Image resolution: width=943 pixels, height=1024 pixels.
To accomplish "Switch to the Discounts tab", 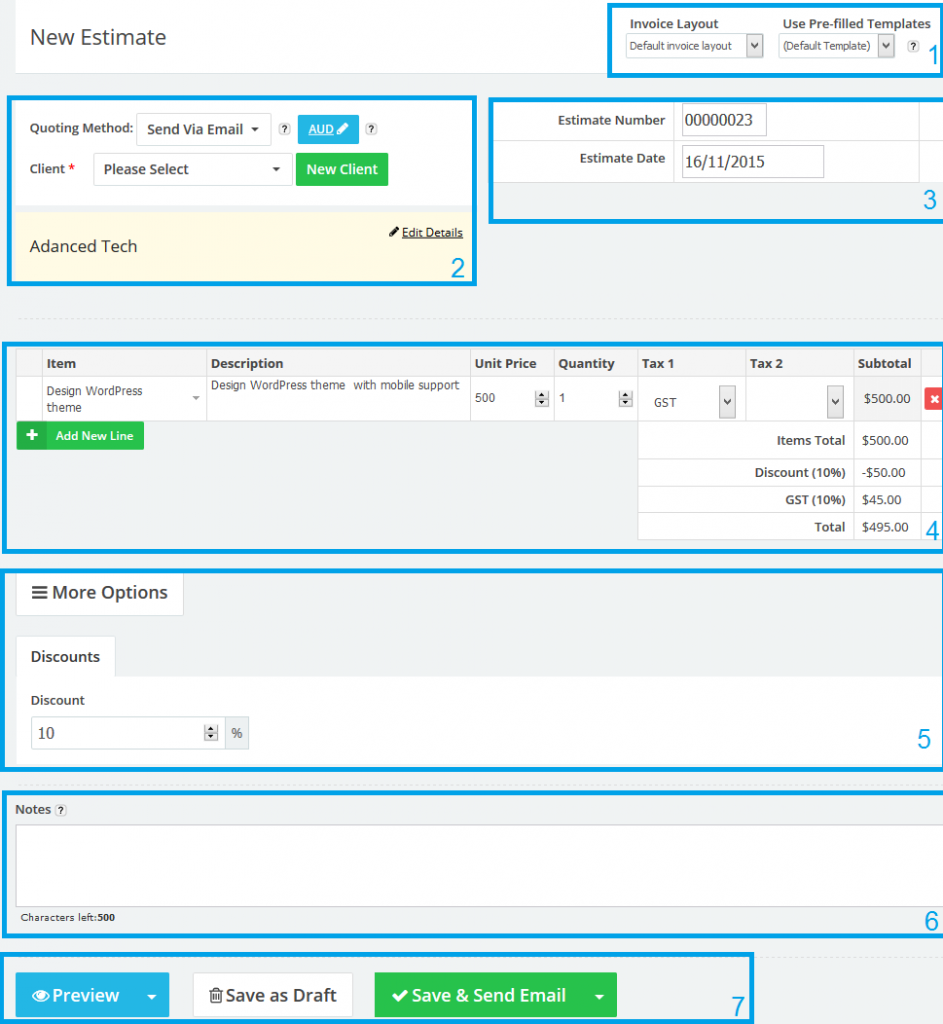I will pyautogui.click(x=65, y=657).
